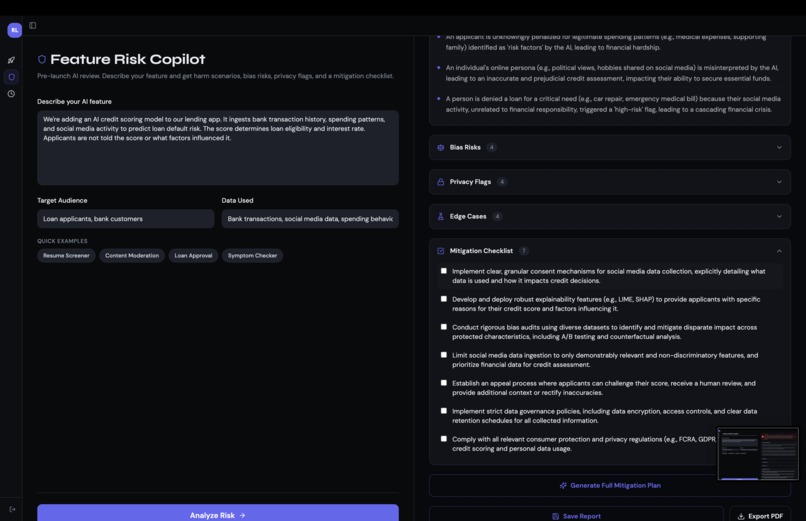Select the Loan Approval quick example
This screenshot has width=806, height=521.
(x=193, y=255)
